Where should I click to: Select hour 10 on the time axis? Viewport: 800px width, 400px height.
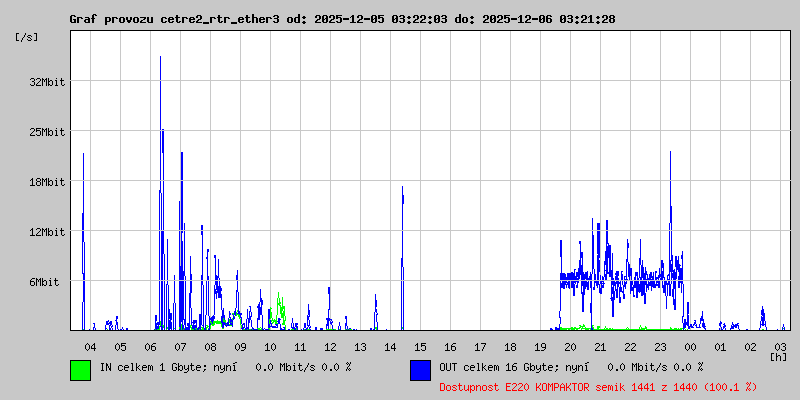270,346
